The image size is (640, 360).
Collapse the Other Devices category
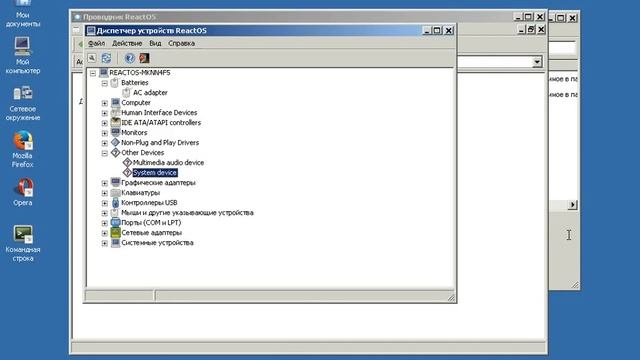[104, 153]
